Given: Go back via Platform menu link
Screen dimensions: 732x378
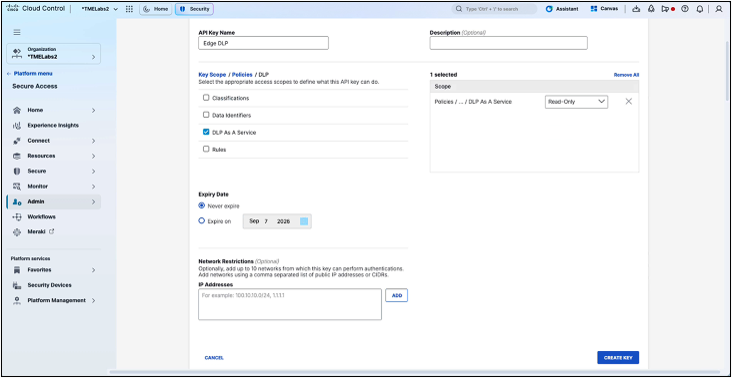Looking at the screenshot, I should click(29, 74).
